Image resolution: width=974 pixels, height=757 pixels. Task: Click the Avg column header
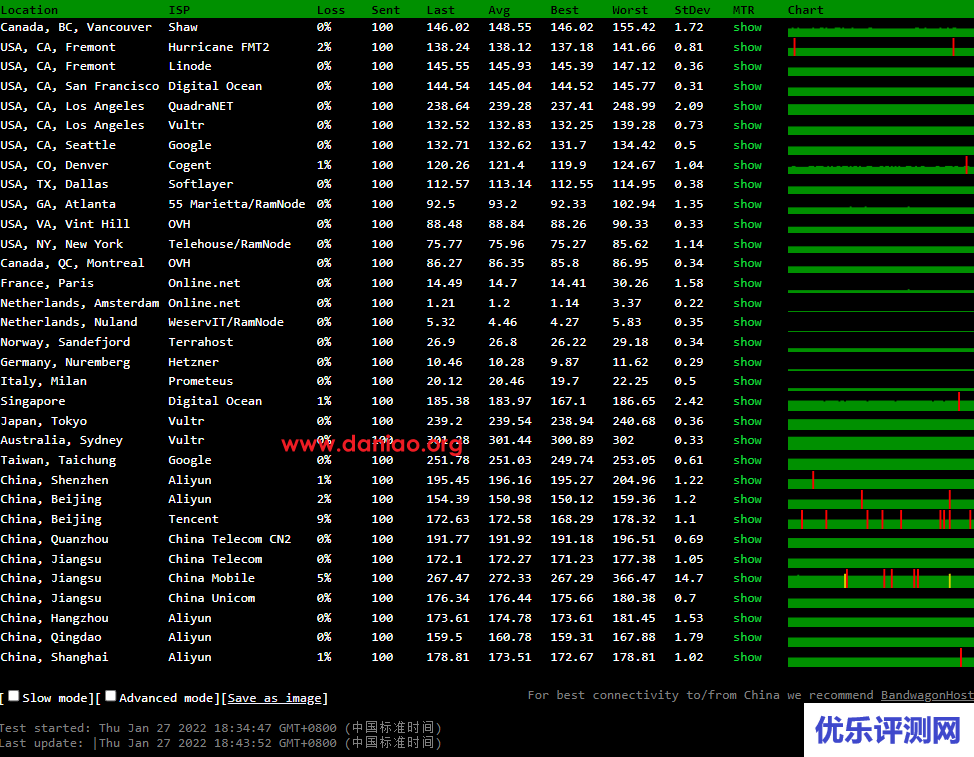coord(499,10)
